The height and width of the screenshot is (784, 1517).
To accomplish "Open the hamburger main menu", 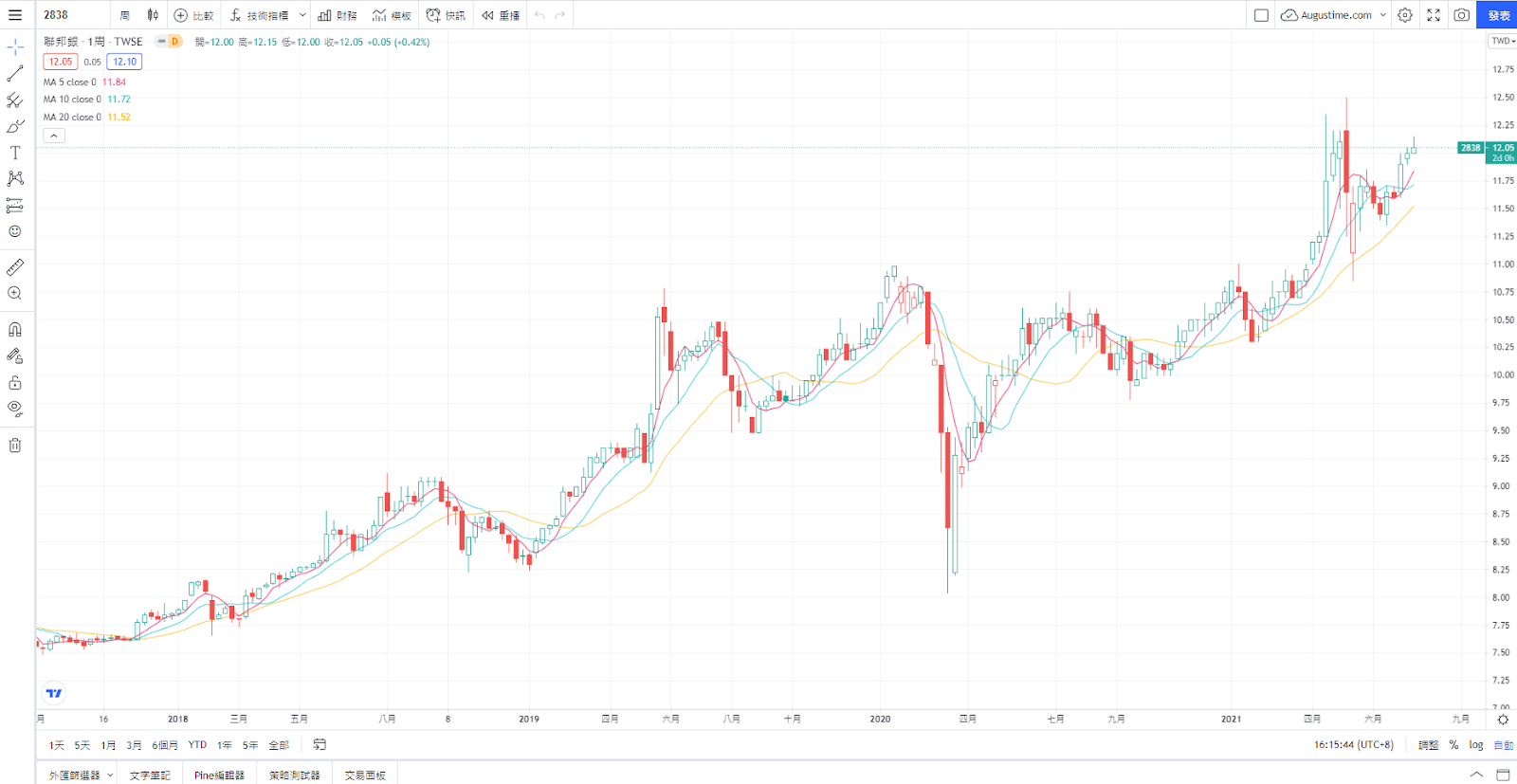I will pos(15,15).
